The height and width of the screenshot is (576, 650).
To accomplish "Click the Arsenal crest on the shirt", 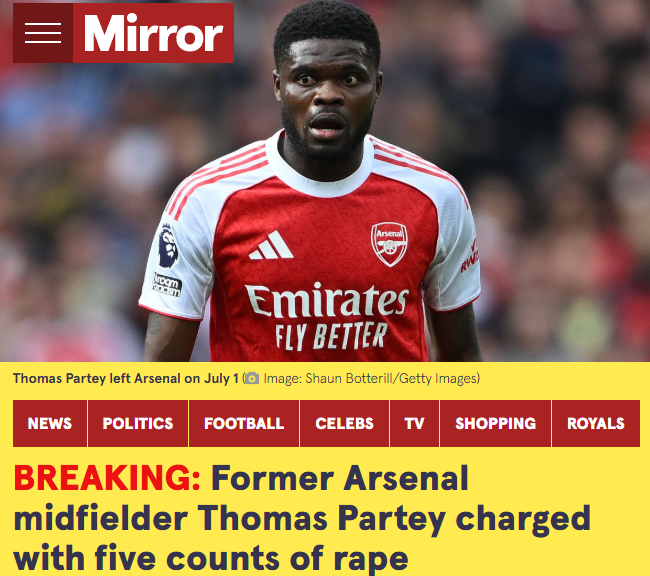I will coord(389,244).
